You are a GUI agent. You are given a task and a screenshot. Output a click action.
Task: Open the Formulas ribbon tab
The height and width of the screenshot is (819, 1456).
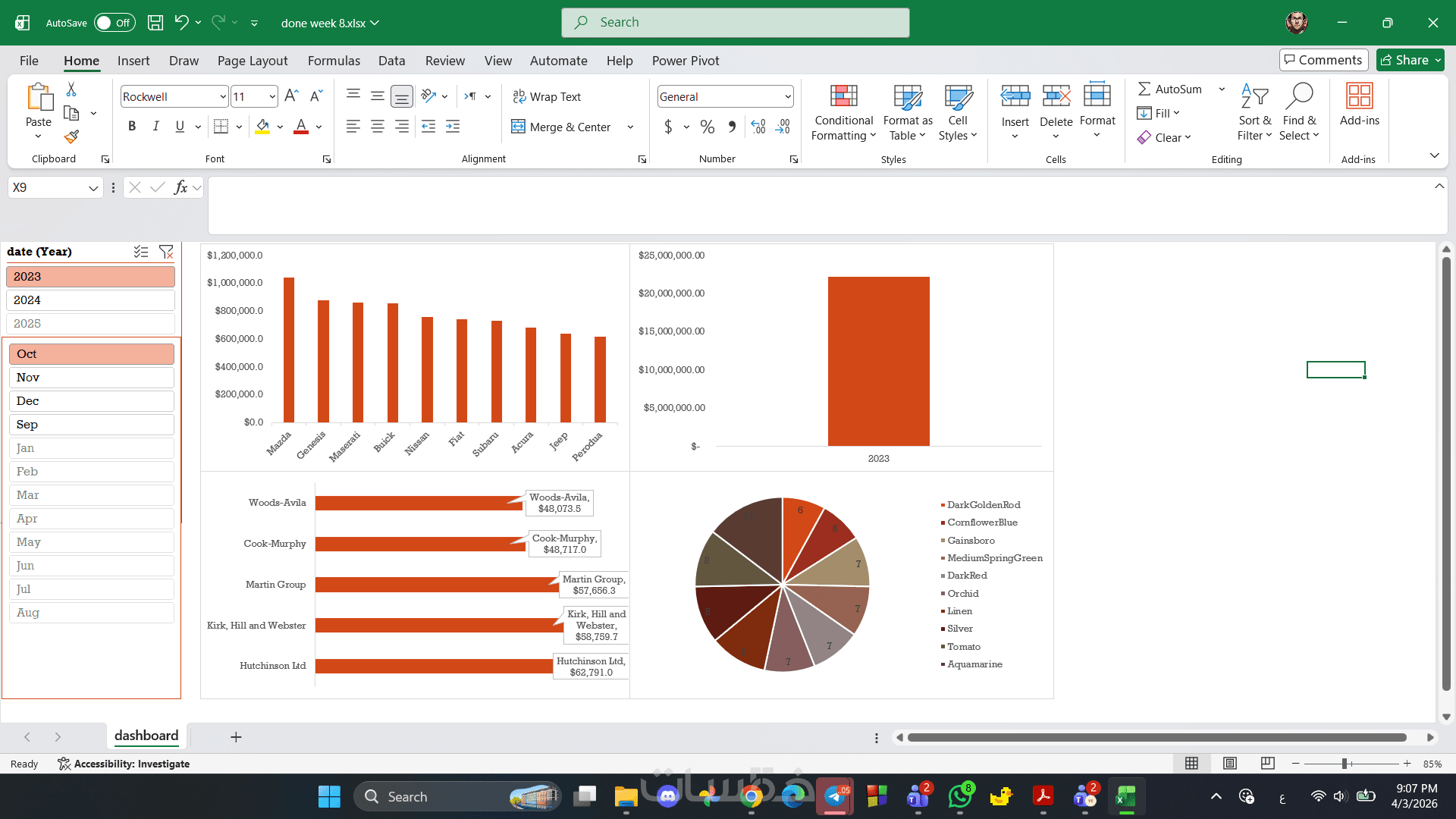[x=334, y=61]
